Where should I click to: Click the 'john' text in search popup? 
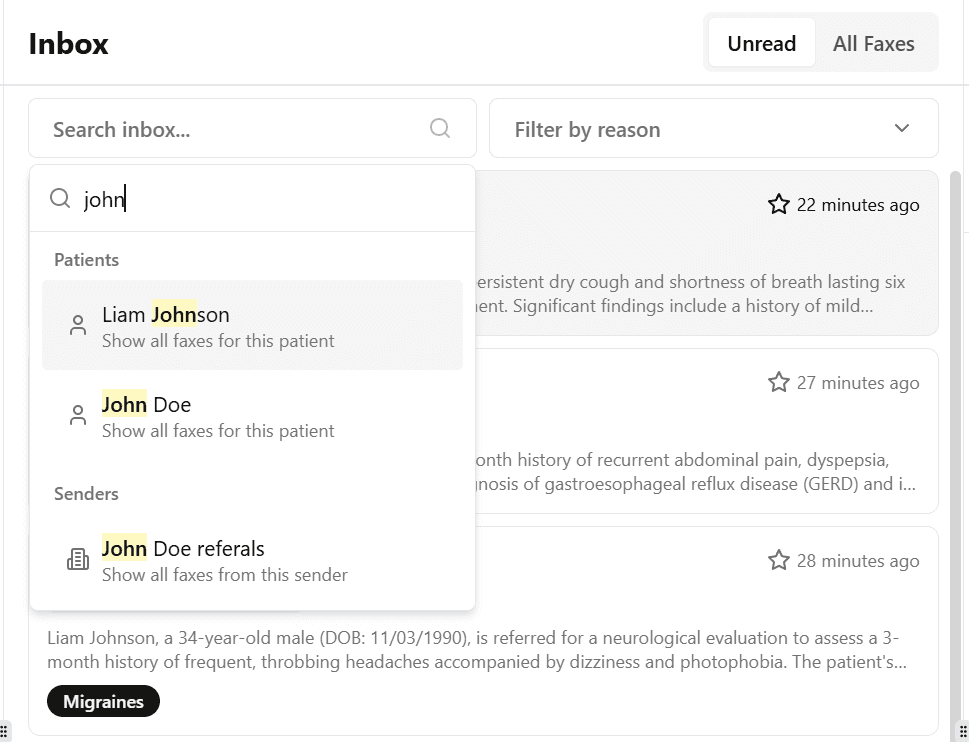coord(104,199)
